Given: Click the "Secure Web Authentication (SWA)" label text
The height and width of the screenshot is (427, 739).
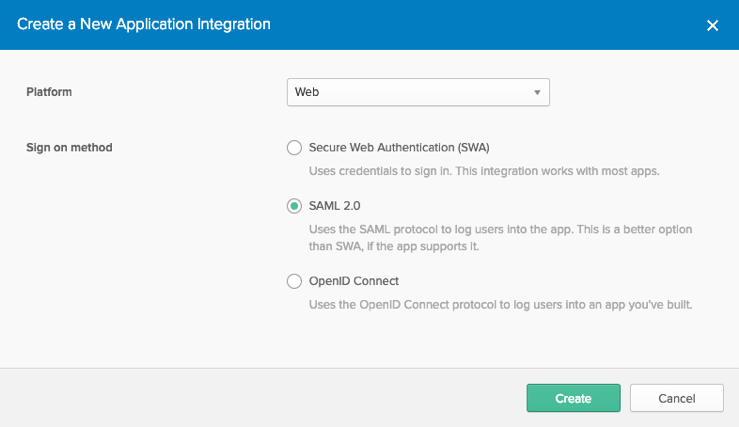Looking at the screenshot, I should (399, 148).
